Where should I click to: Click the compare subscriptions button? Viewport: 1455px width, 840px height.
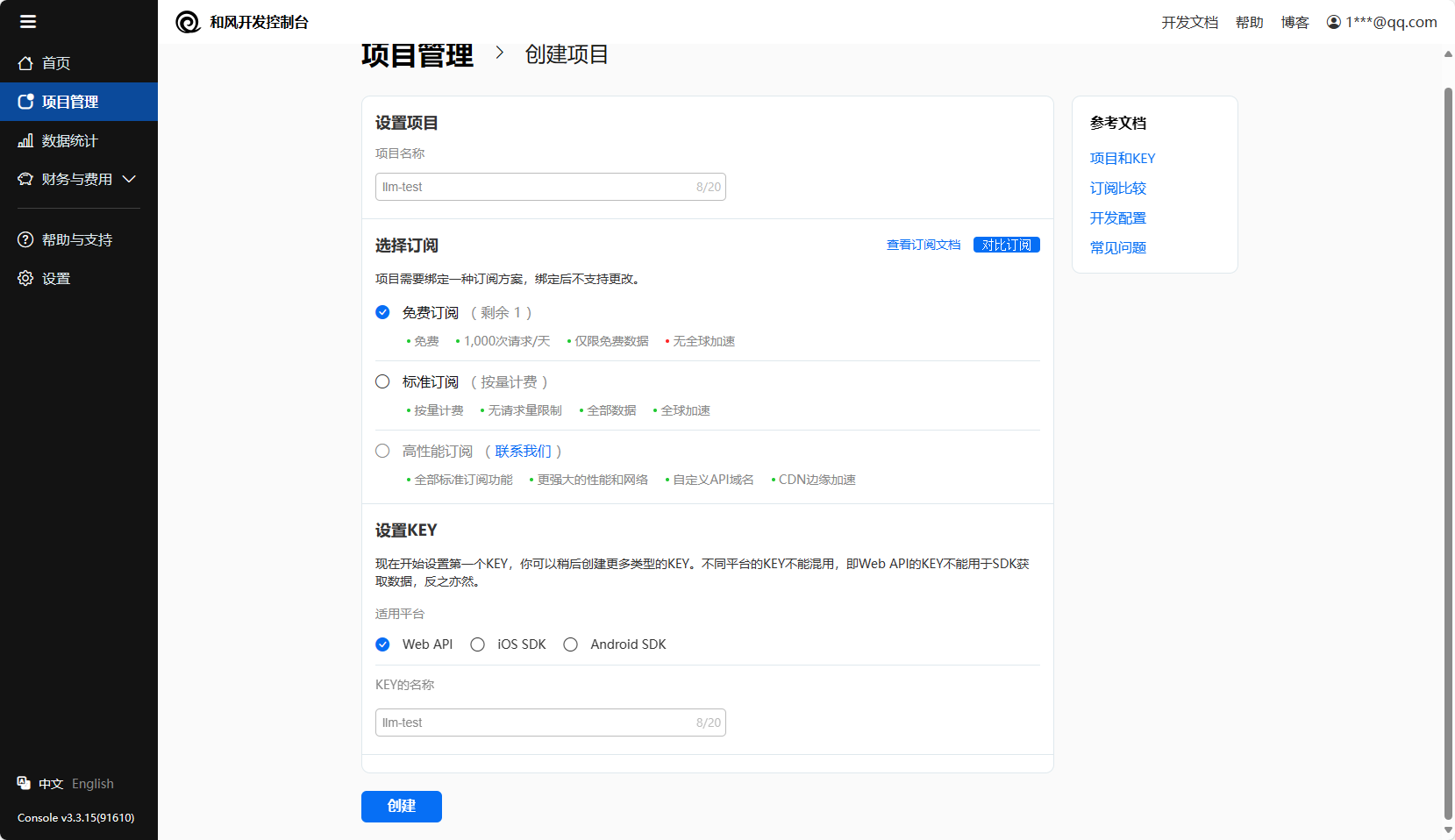(1006, 245)
